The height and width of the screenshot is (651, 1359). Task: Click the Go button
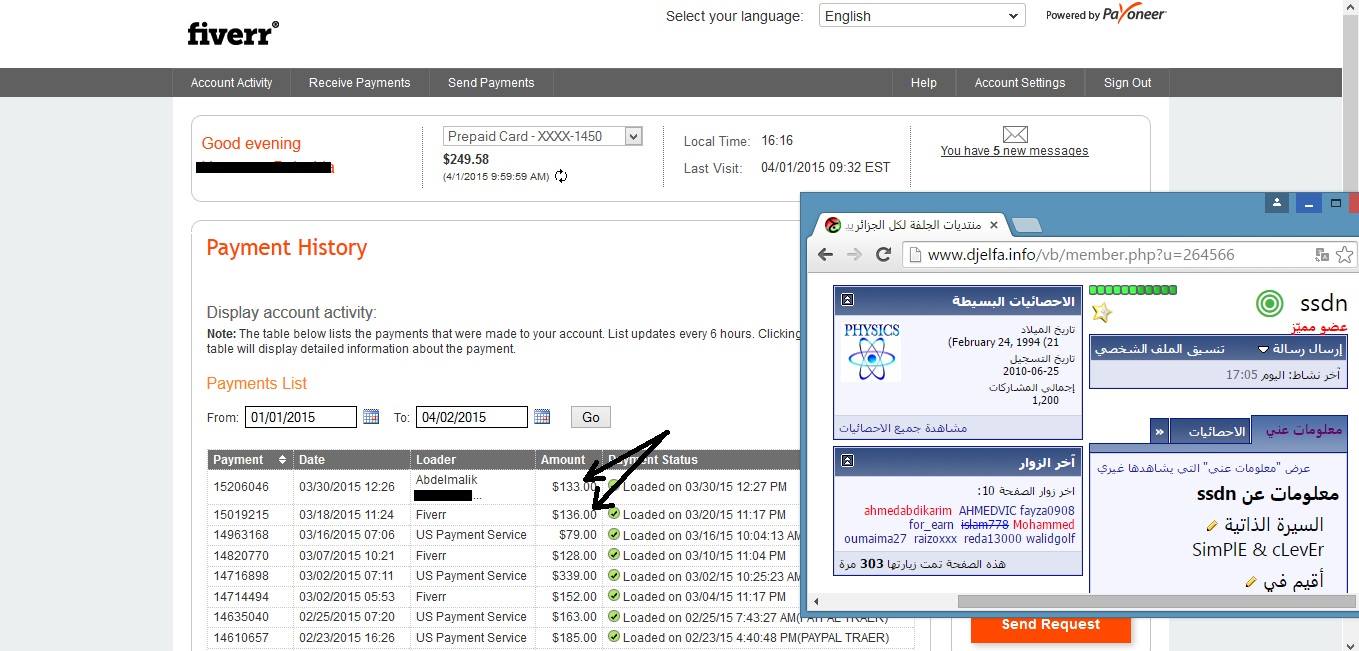591,417
